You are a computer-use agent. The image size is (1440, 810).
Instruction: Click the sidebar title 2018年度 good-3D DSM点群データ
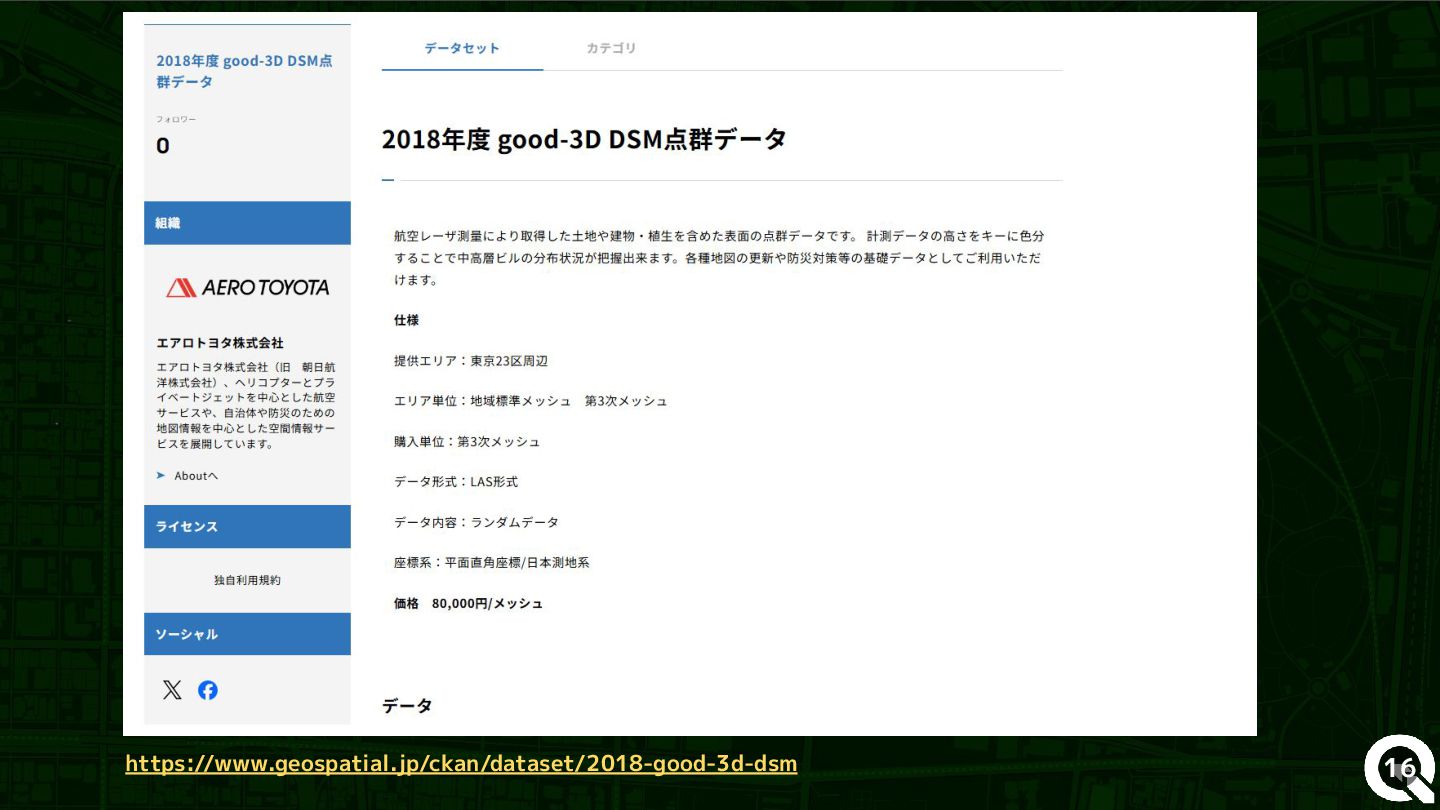click(x=245, y=71)
